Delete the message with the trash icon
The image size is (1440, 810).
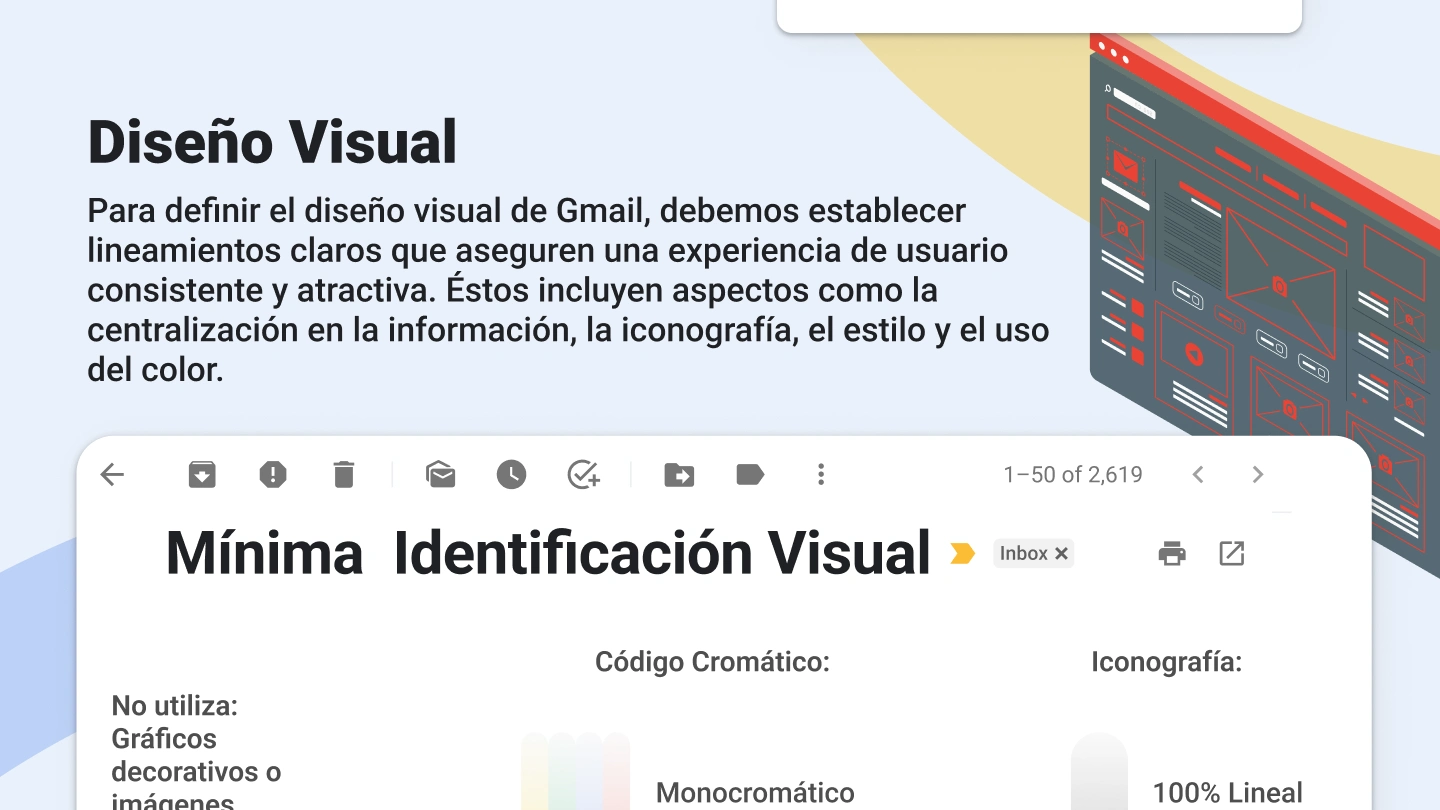pyautogui.click(x=343, y=475)
